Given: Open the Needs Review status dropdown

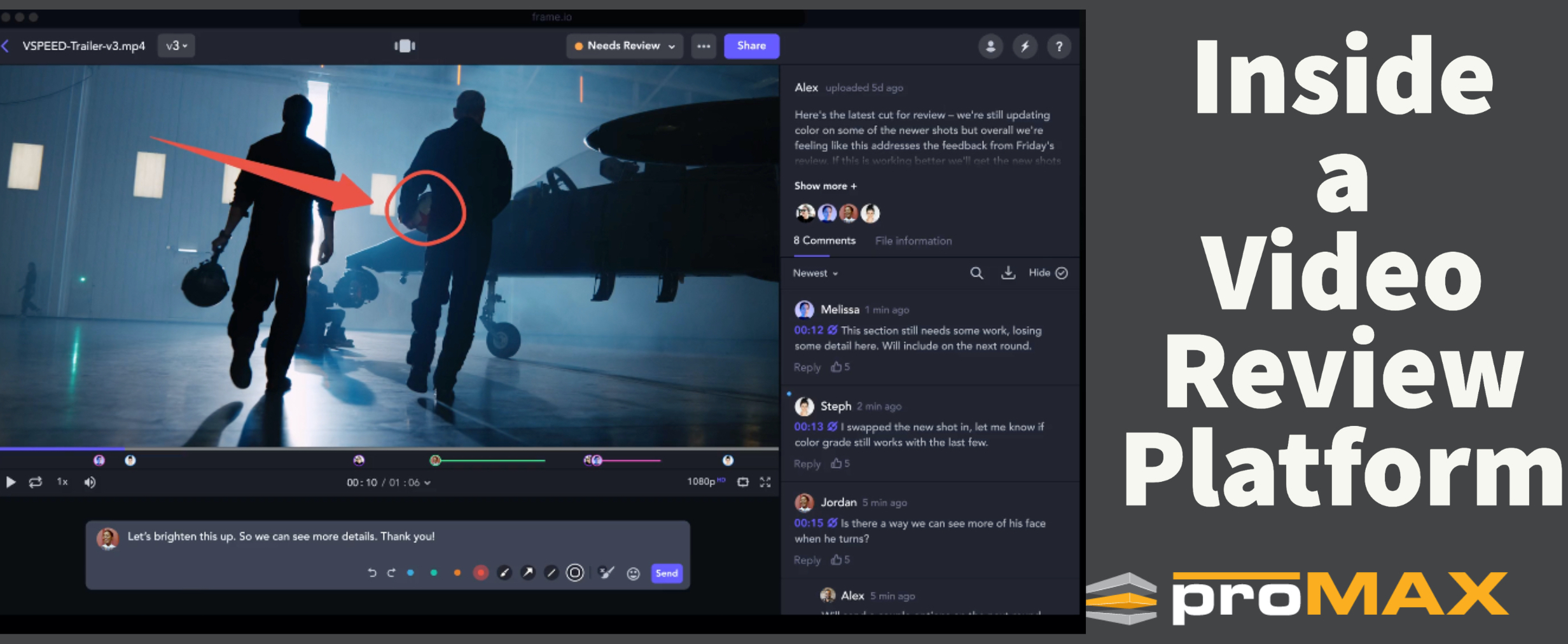Looking at the screenshot, I should pos(623,45).
